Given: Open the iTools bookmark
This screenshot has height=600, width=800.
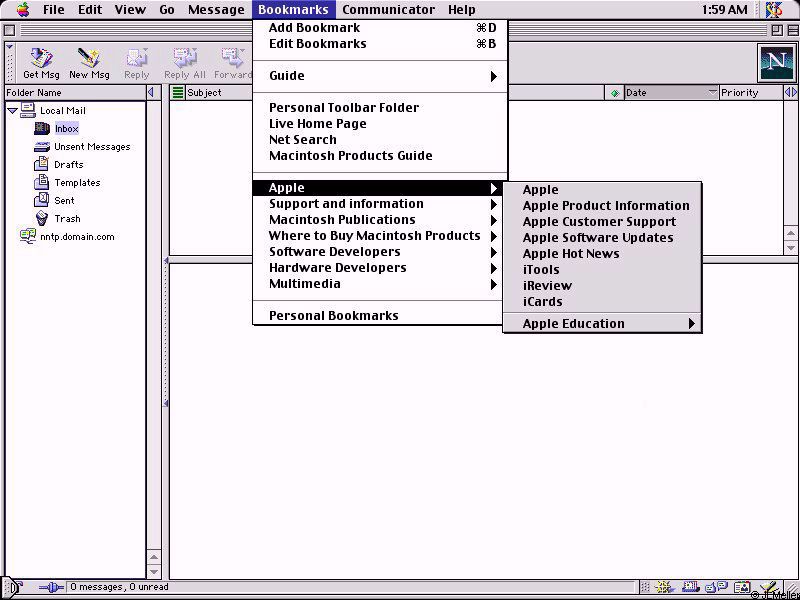Looking at the screenshot, I should [x=541, y=270].
